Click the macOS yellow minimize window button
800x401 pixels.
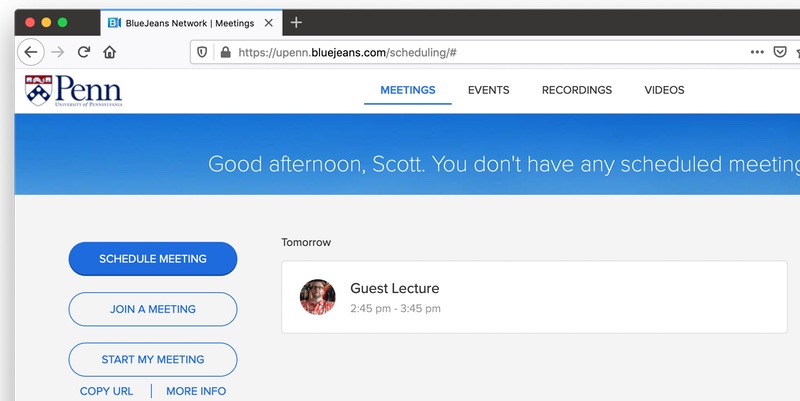coord(46,22)
